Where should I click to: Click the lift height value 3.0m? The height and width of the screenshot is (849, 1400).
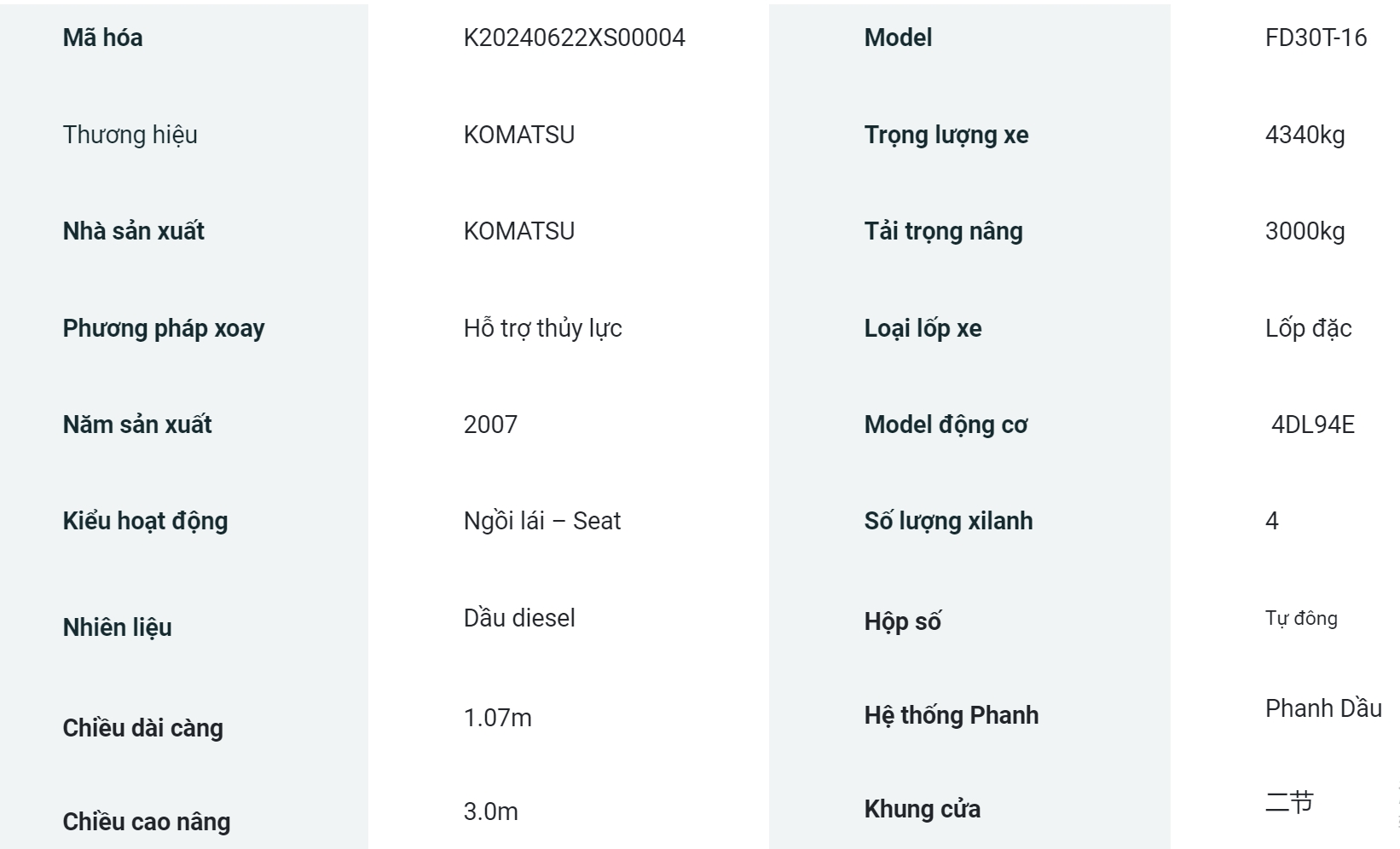491,811
